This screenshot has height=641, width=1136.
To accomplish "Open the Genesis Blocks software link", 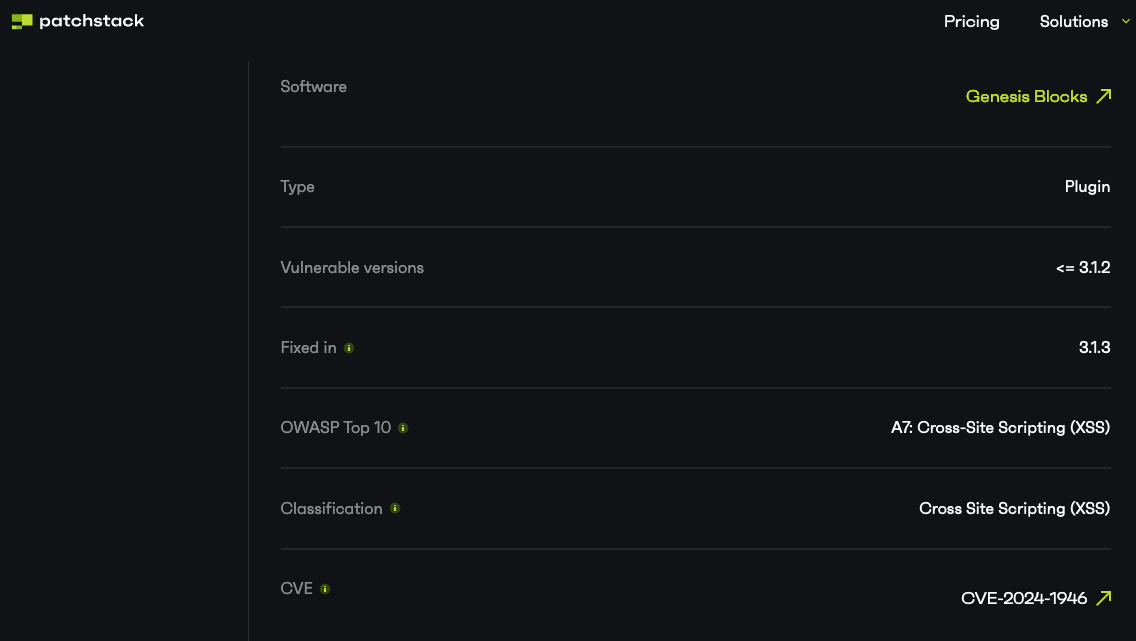I will click(x=1026, y=96).
